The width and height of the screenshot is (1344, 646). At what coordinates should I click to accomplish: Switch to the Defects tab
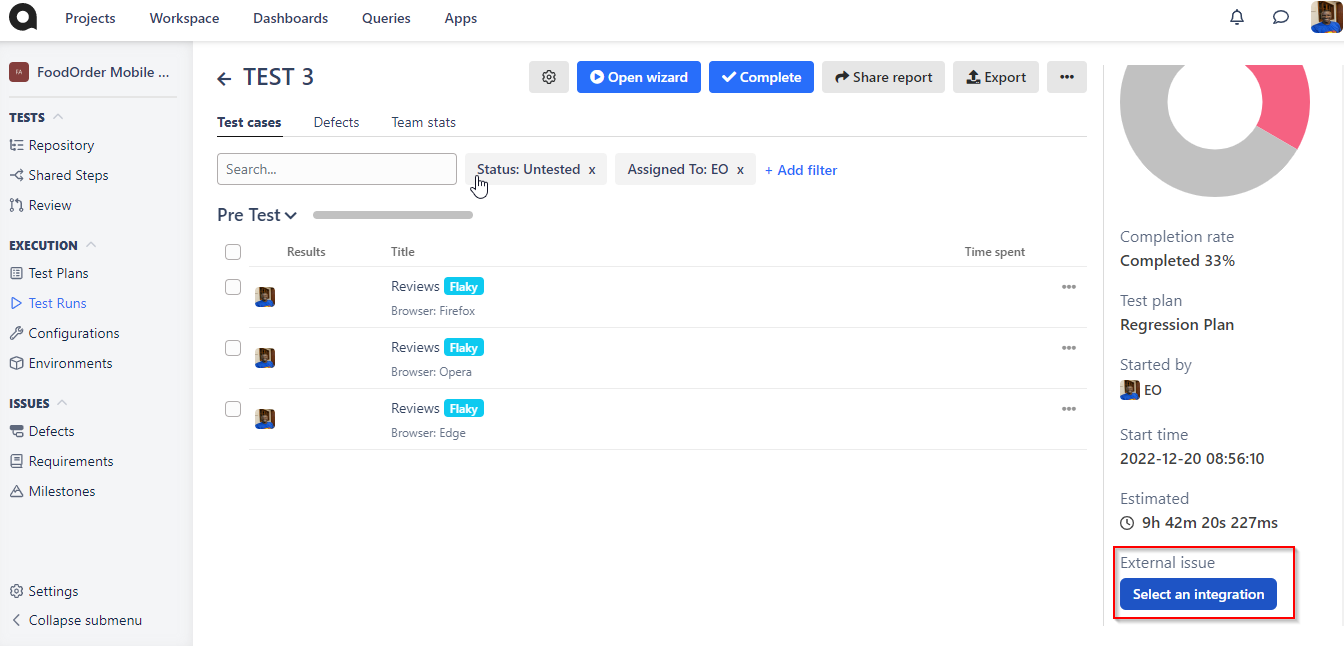[336, 122]
